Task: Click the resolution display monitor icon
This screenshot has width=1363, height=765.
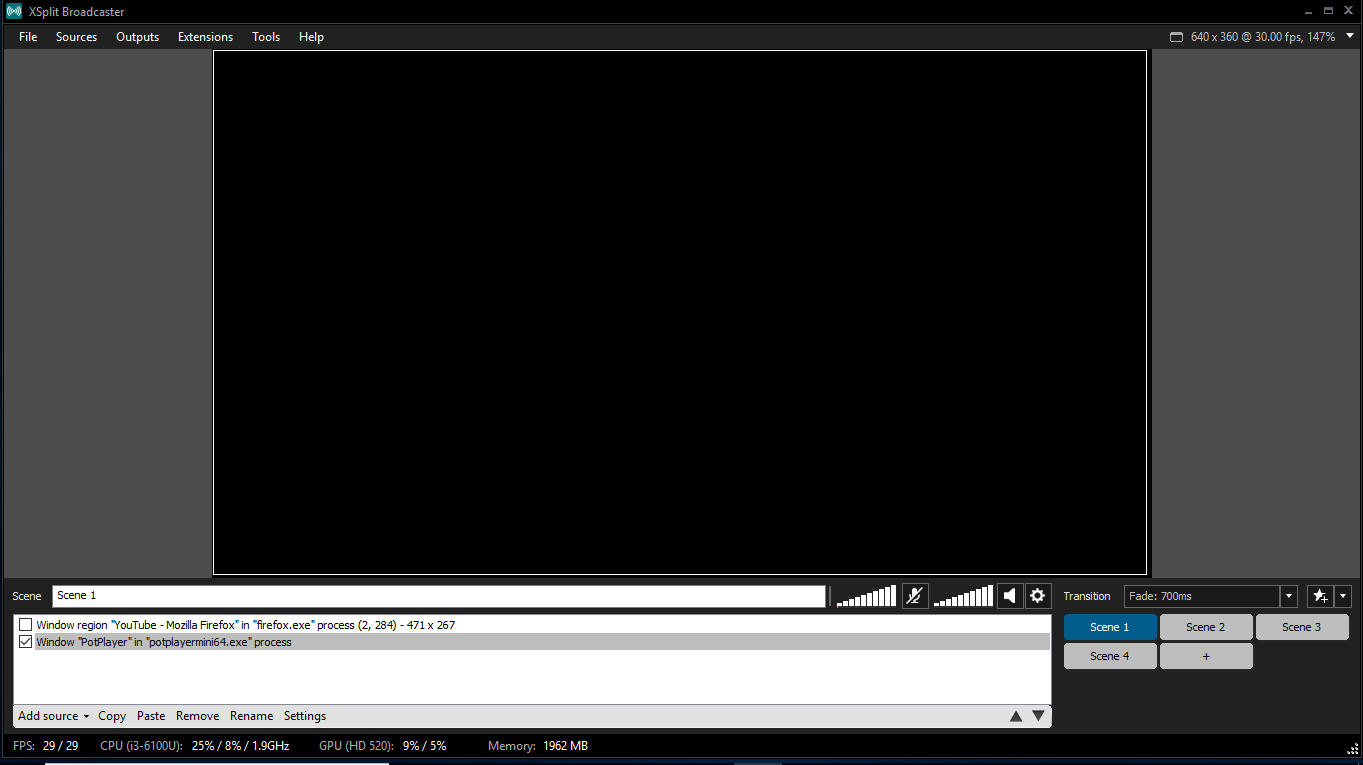Action: coord(1177,37)
